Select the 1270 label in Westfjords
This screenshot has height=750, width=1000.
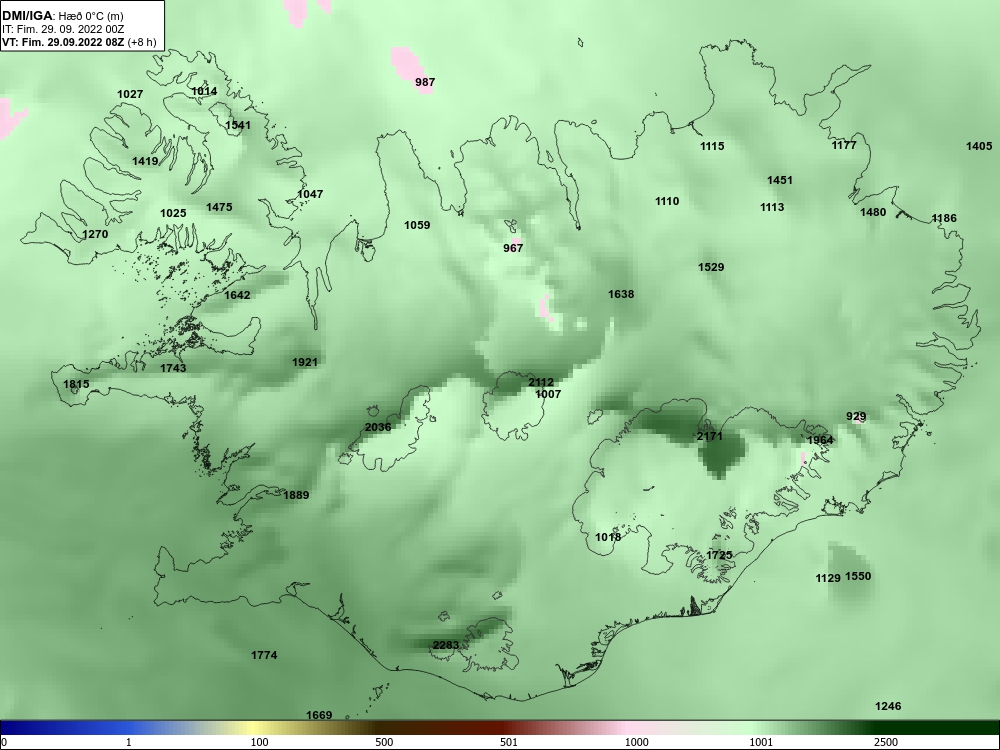tap(95, 234)
